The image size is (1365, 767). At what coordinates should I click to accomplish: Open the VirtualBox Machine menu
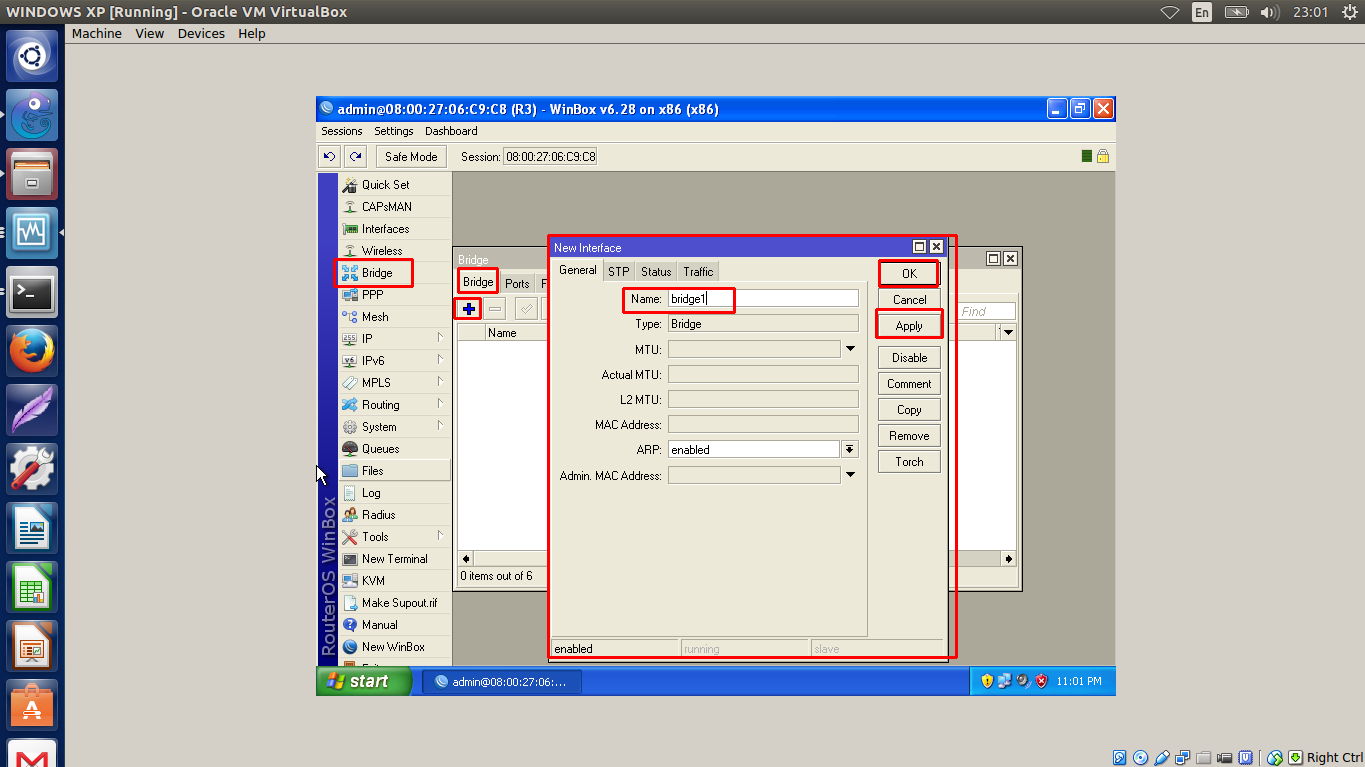[97, 33]
